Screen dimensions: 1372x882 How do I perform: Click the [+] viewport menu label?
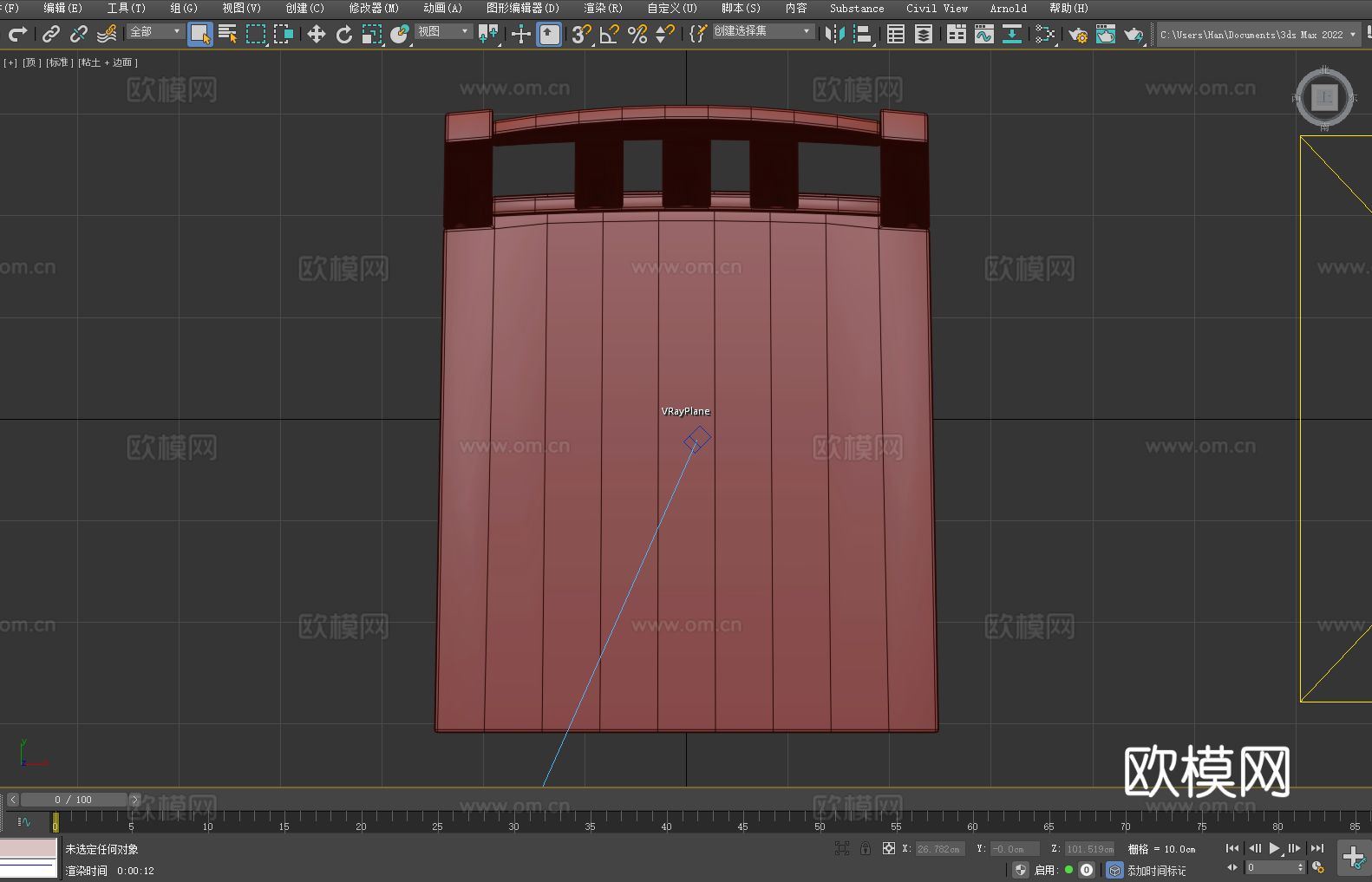point(10,62)
